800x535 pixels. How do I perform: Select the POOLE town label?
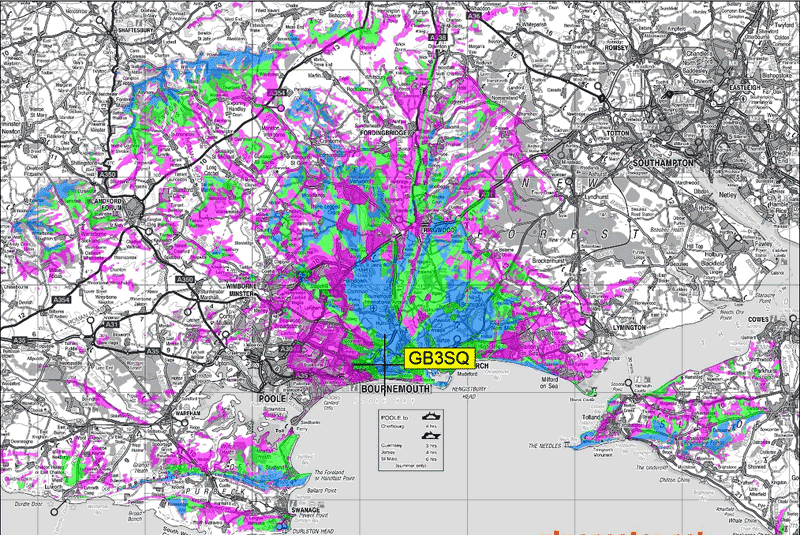coord(272,398)
